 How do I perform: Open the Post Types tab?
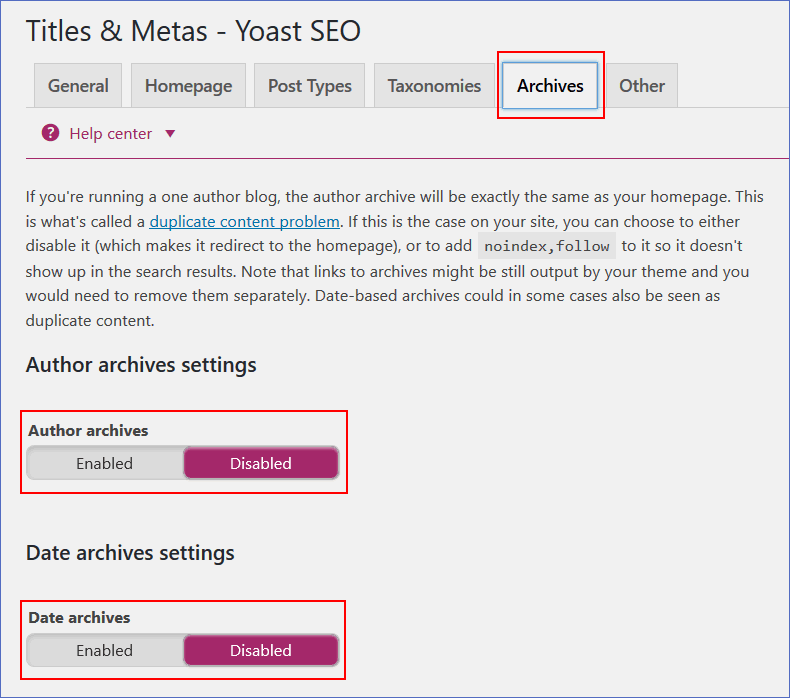point(309,86)
